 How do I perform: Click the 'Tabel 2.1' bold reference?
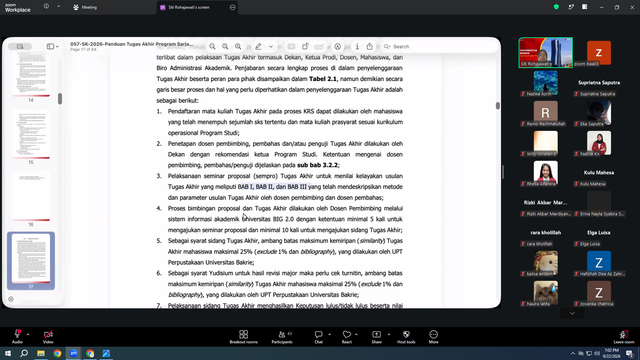(323, 79)
